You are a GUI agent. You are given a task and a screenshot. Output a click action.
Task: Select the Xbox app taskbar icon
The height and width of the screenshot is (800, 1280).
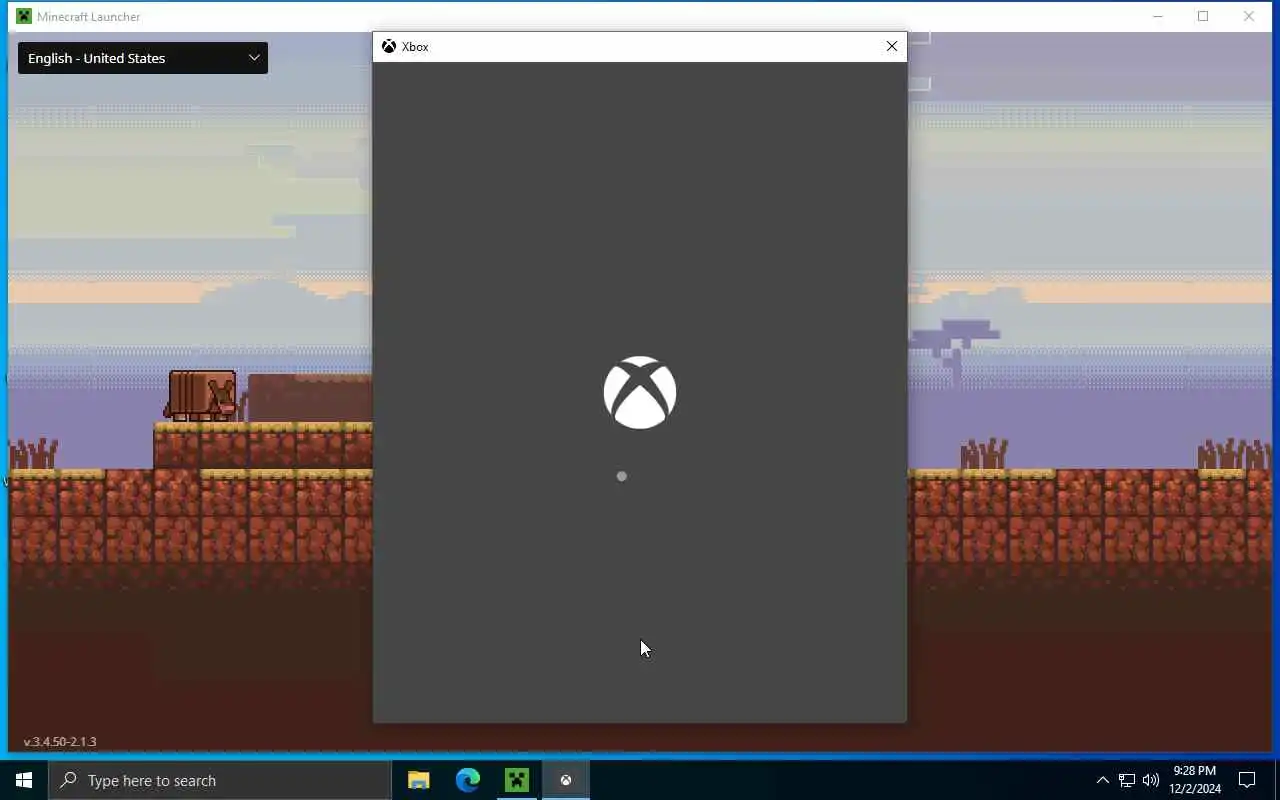[566, 780]
